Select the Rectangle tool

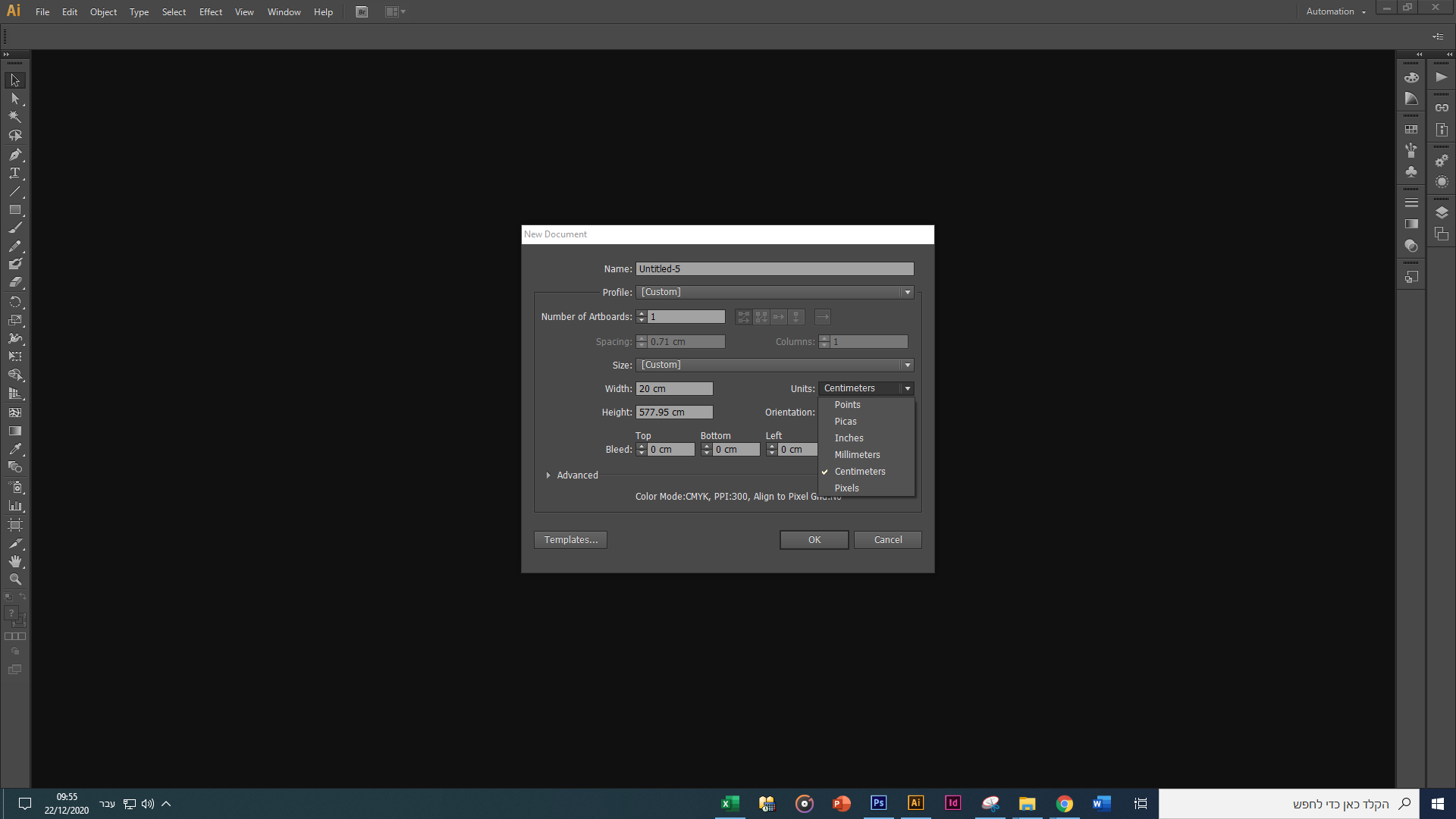pyautogui.click(x=14, y=209)
